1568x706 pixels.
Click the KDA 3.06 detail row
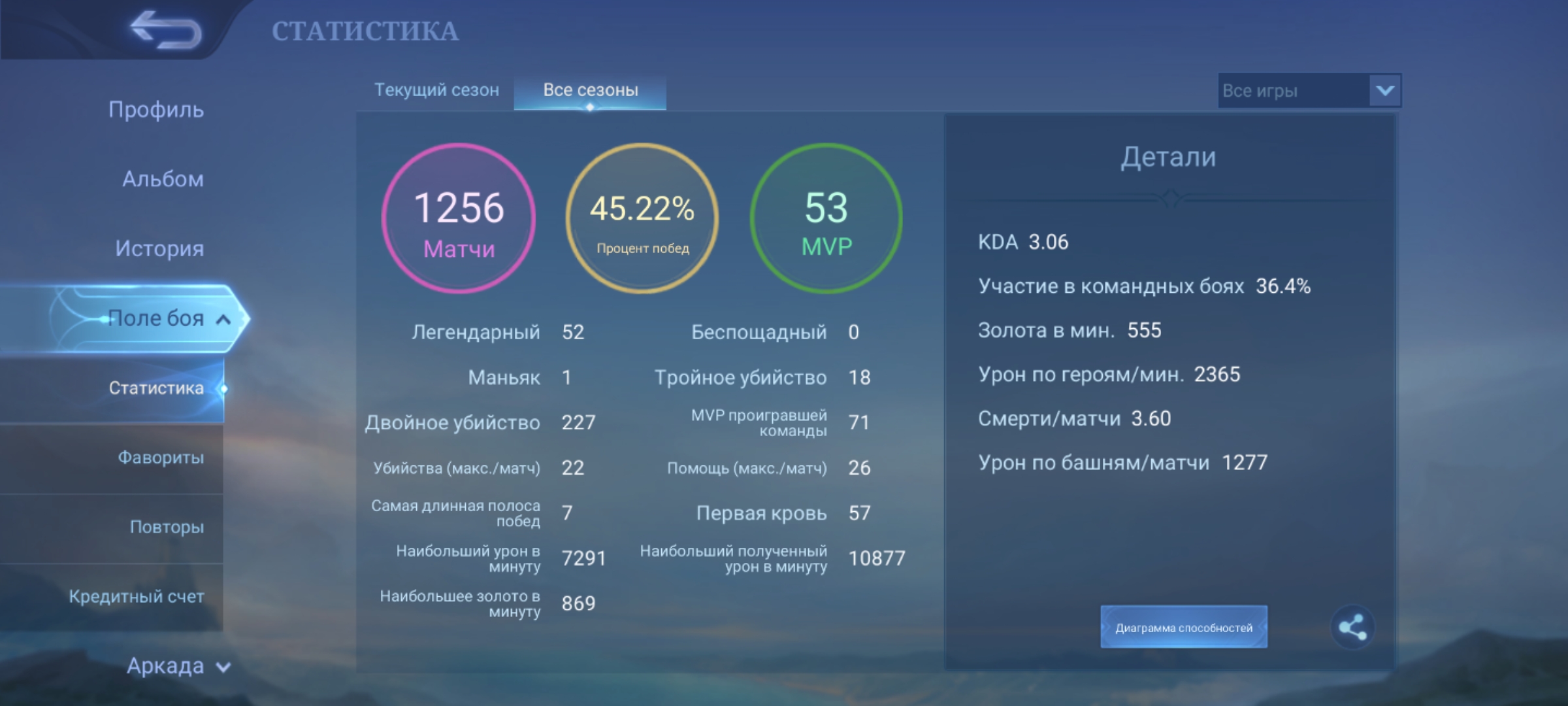pyautogui.click(x=1023, y=242)
